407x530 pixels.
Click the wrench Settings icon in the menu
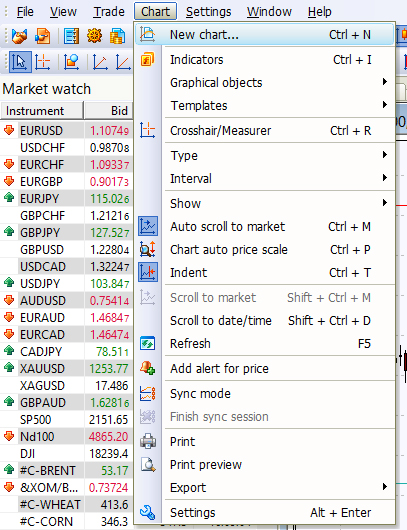point(148,512)
